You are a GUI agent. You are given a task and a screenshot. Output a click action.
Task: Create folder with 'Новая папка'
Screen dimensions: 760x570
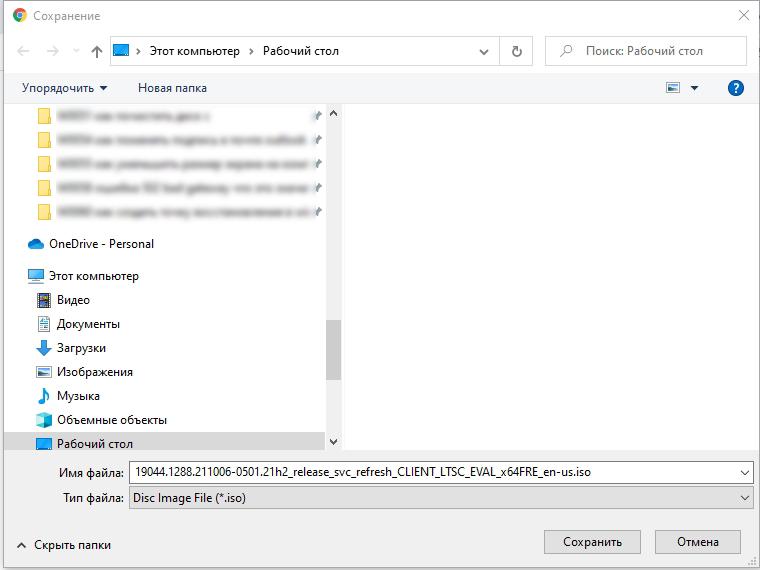[173, 88]
